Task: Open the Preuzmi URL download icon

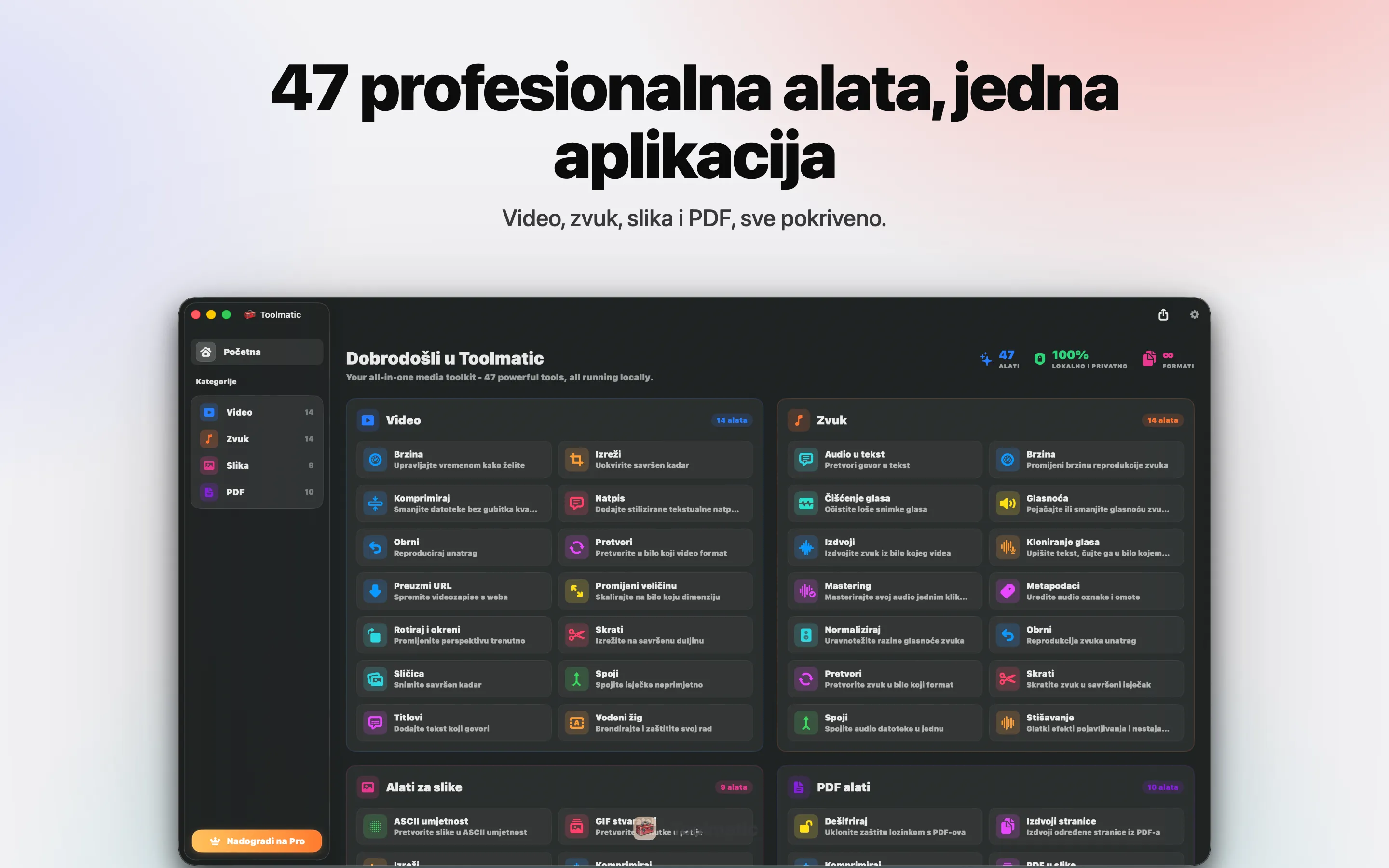Action: click(x=375, y=591)
